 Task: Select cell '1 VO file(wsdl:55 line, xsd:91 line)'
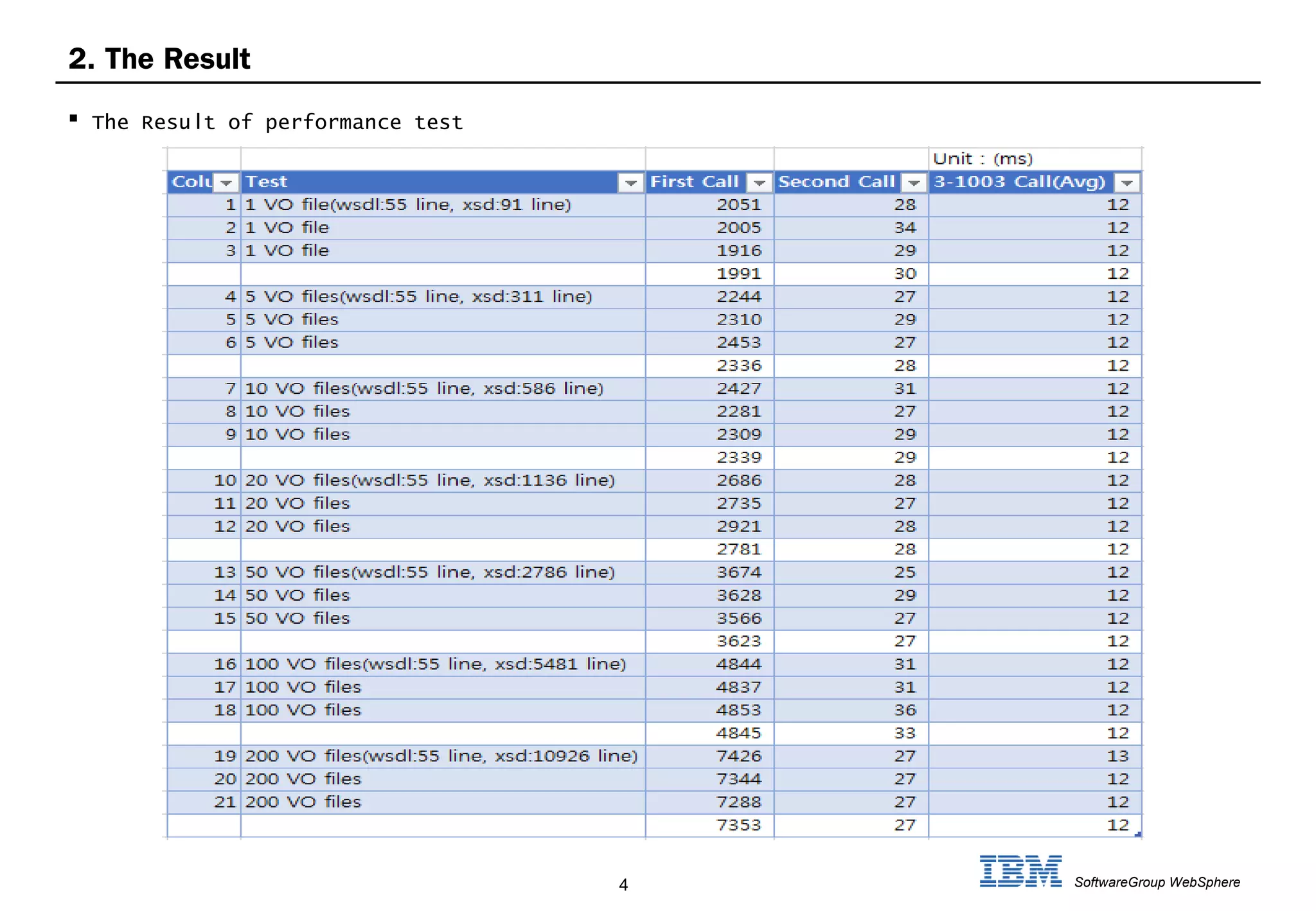[443, 205]
